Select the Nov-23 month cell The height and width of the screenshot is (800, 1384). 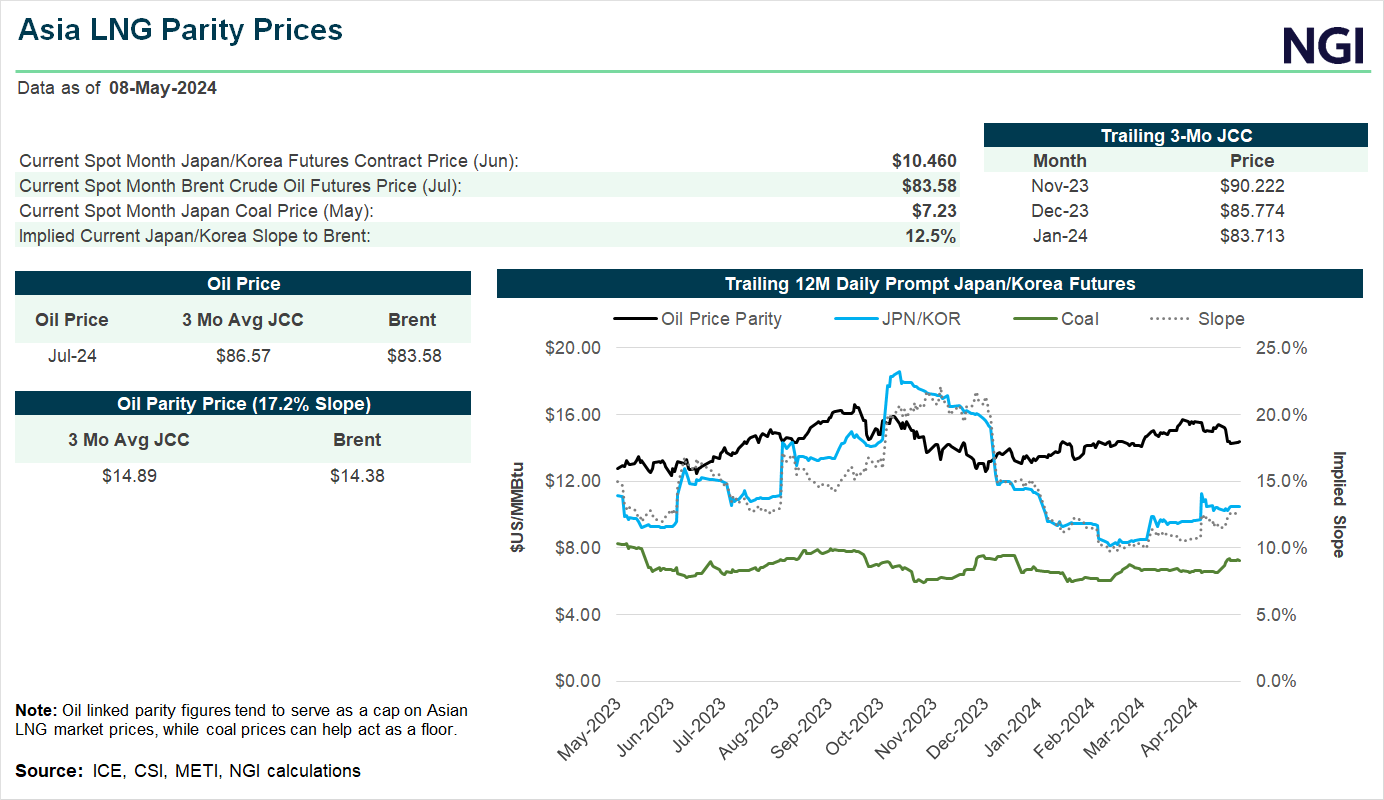point(1060,185)
